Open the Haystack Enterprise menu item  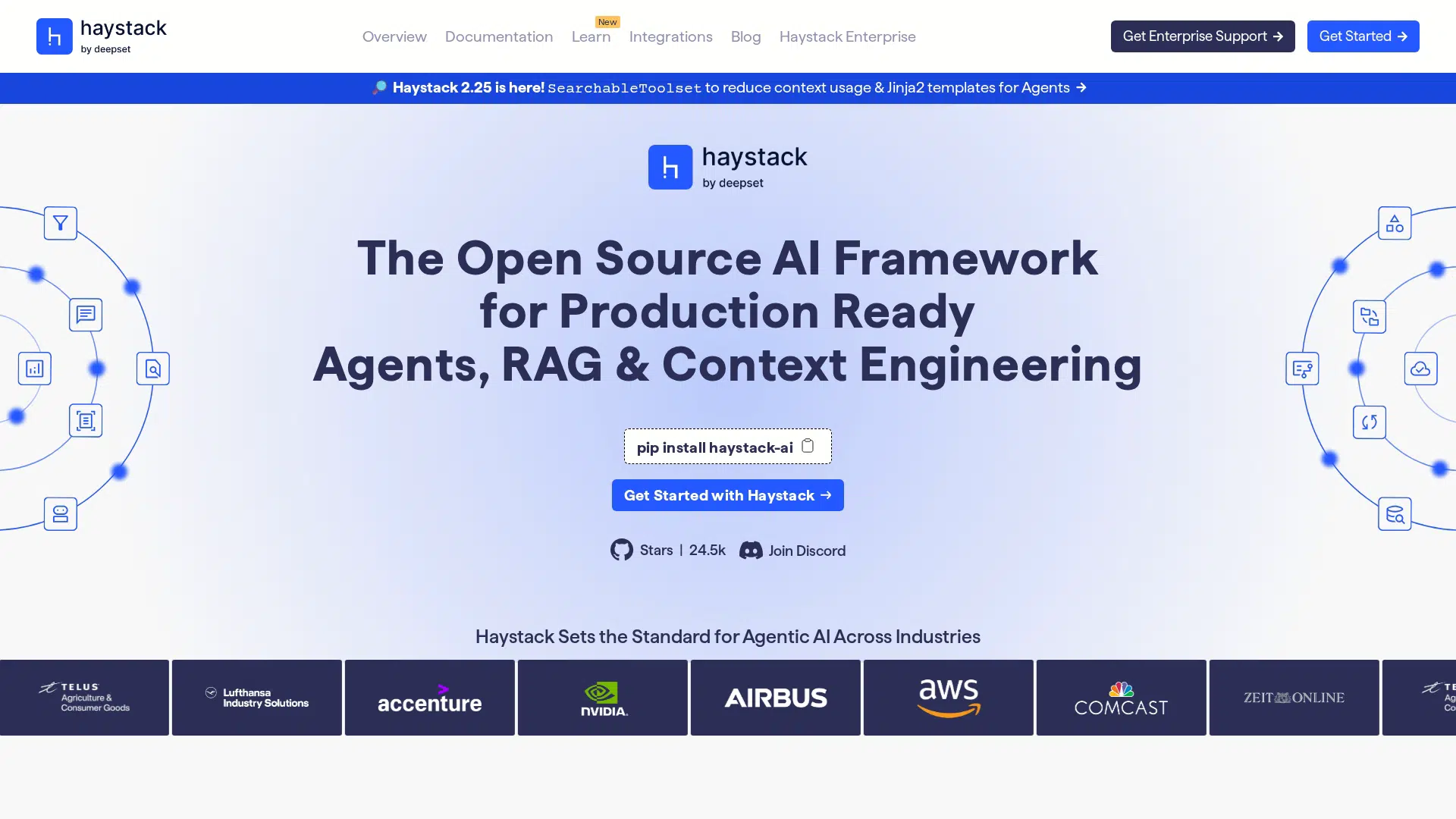click(x=847, y=36)
